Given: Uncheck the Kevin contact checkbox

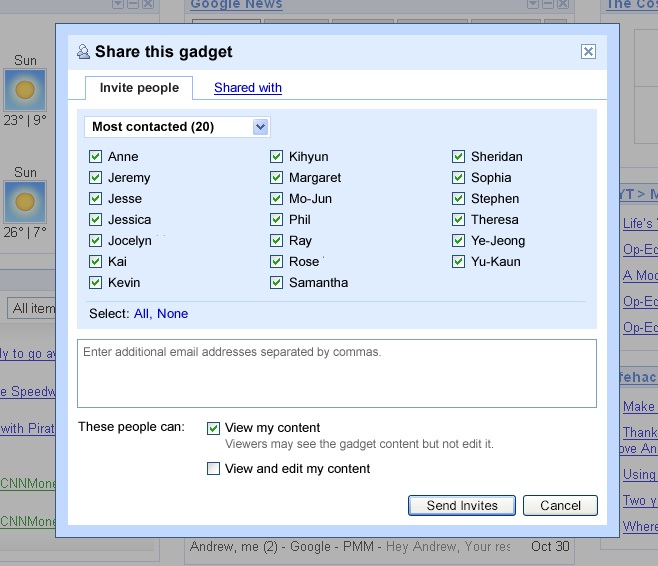Looking at the screenshot, I should coord(96,283).
